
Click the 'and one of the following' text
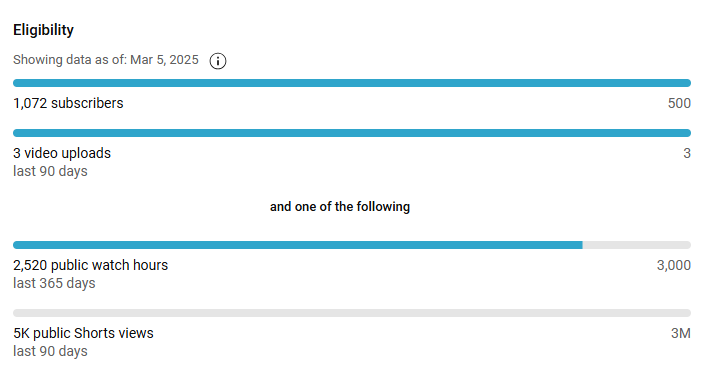[x=340, y=206]
